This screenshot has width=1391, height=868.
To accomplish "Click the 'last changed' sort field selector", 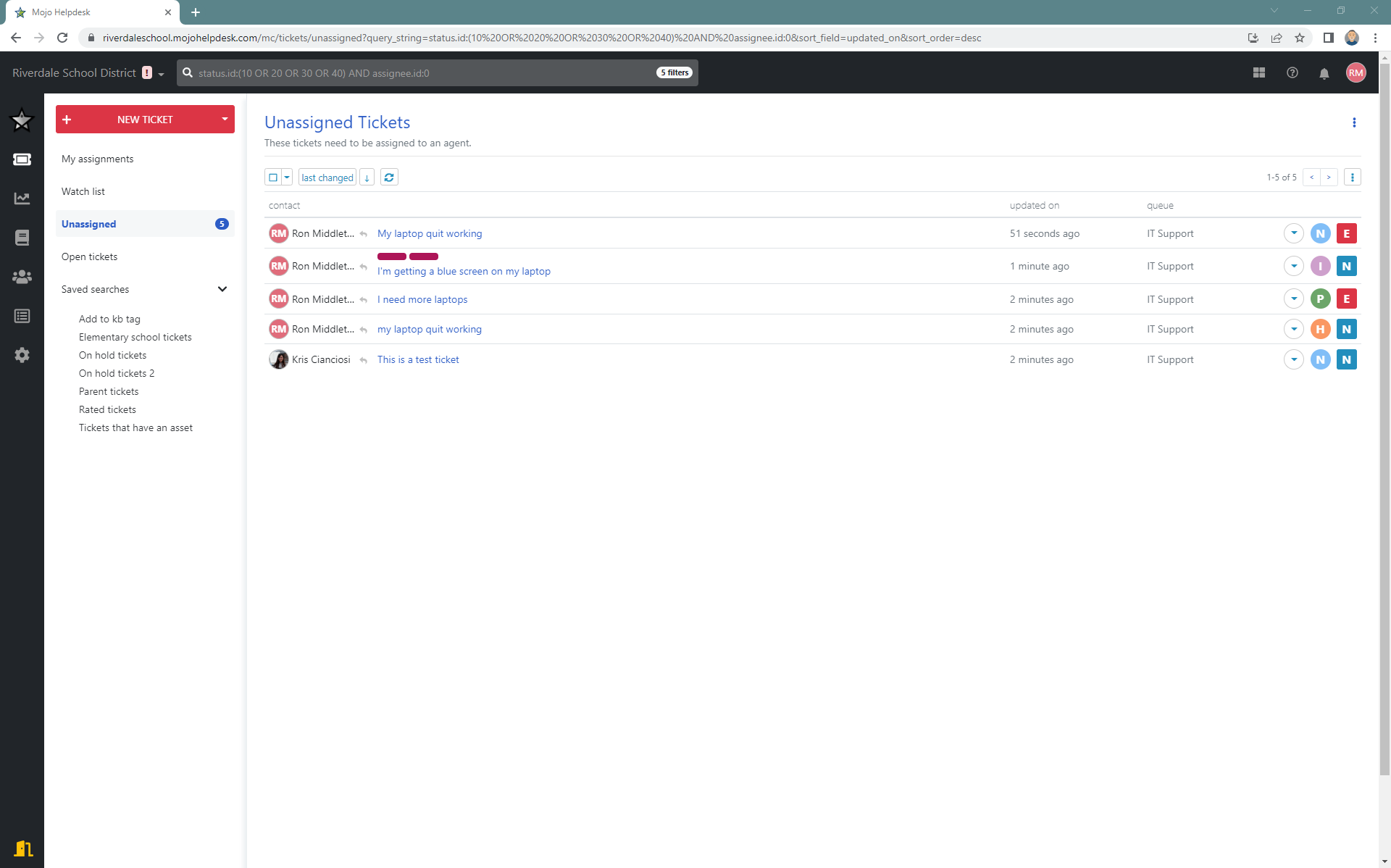I will pyautogui.click(x=327, y=177).
